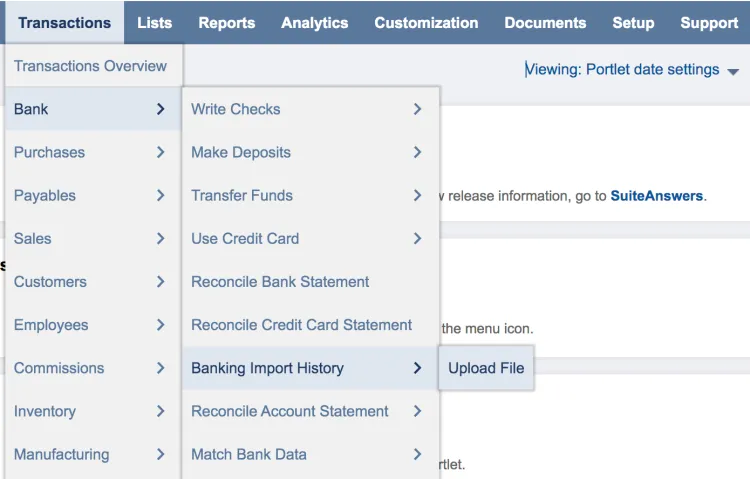Open the Documents menu tab

(545, 22)
